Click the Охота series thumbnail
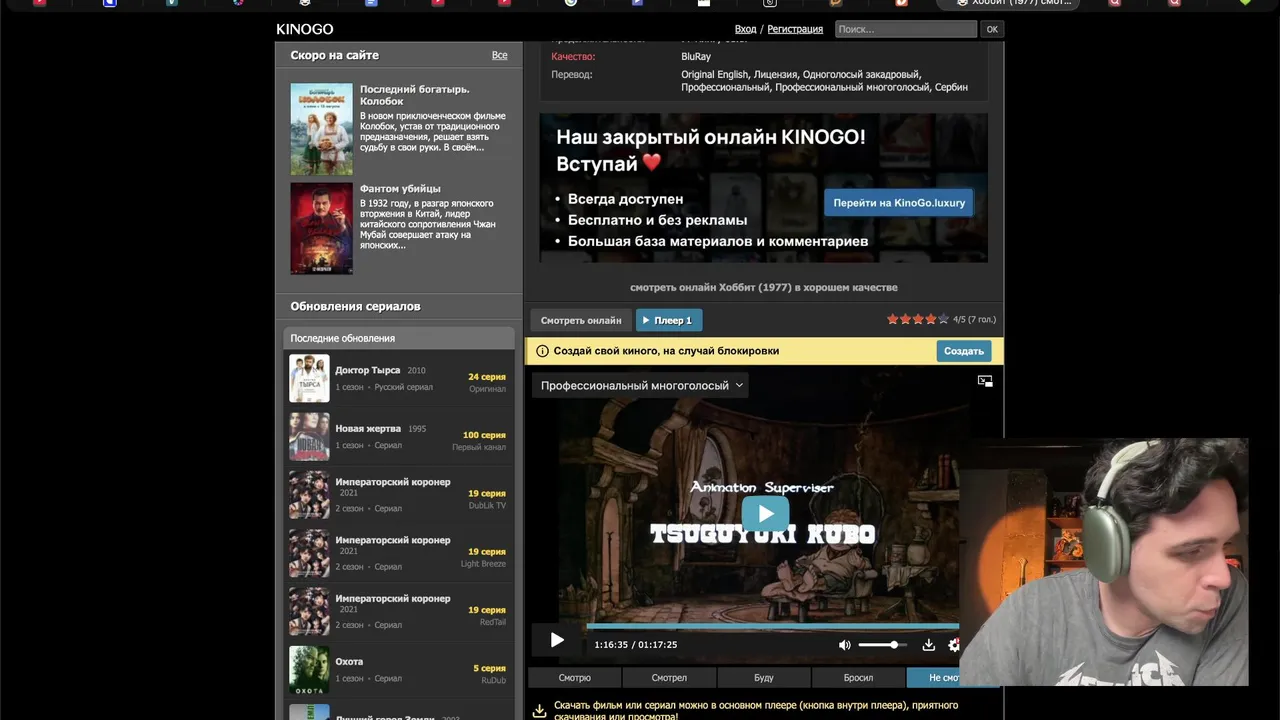Viewport: 1280px width, 720px height. pyautogui.click(x=309, y=669)
